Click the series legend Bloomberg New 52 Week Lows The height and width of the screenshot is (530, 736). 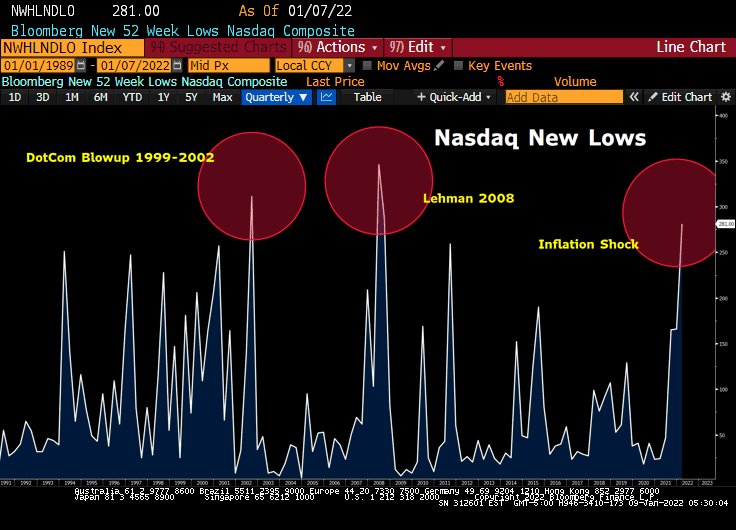[x=144, y=82]
